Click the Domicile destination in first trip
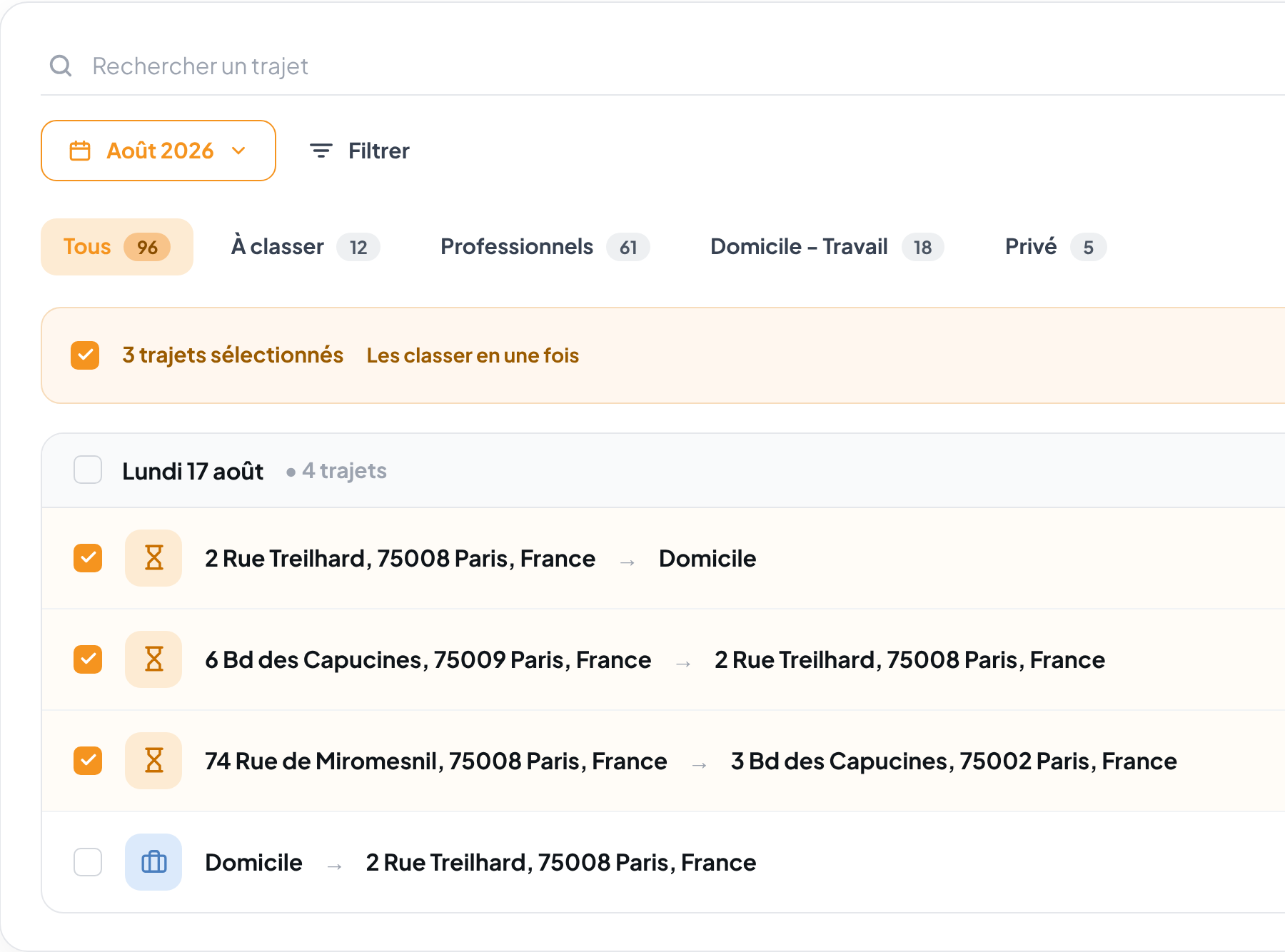 point(707,558)
